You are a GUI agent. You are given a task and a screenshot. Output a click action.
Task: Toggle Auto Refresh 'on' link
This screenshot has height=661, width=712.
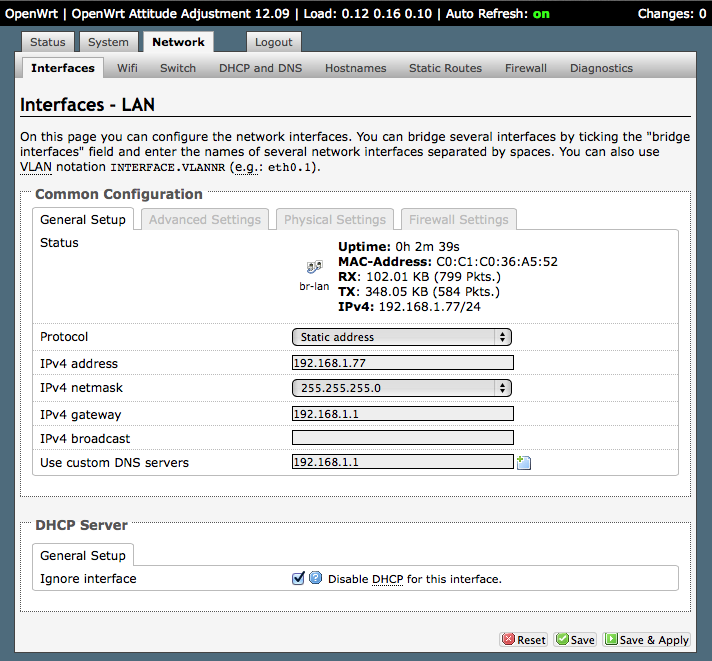(541, 14)
